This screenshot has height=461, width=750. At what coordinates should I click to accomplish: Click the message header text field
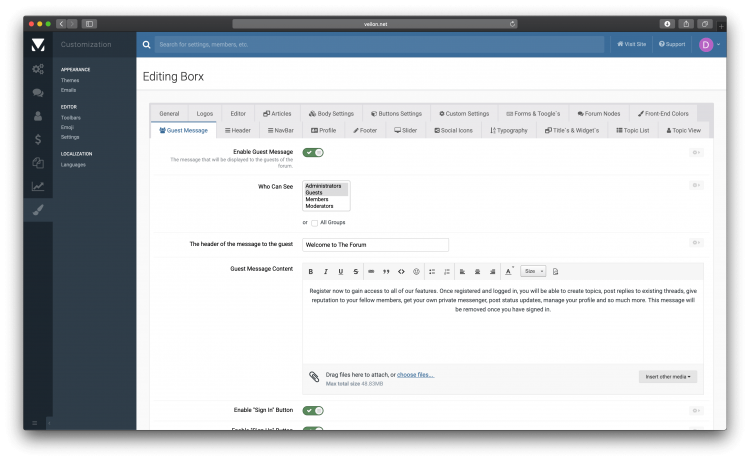375,245
